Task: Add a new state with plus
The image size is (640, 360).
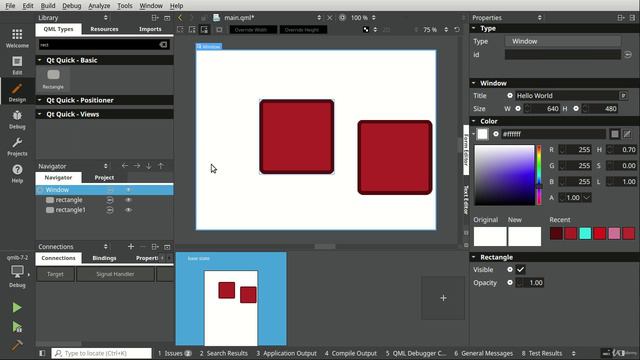Action: tap(443, 298)
